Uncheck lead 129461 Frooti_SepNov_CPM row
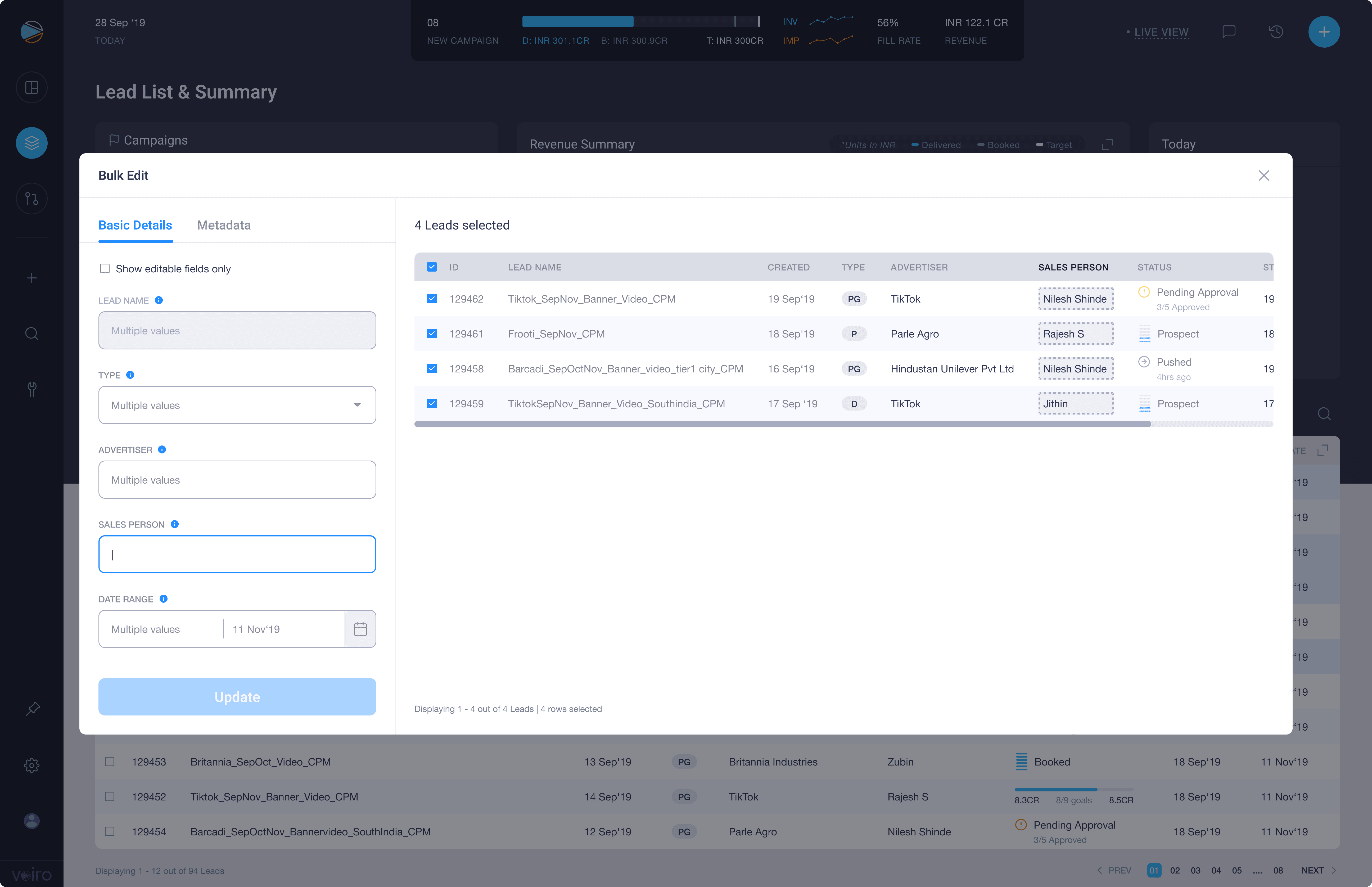The width and height of the screenshot is (1372, 887). pyautogui.click(x=432, y=334)
